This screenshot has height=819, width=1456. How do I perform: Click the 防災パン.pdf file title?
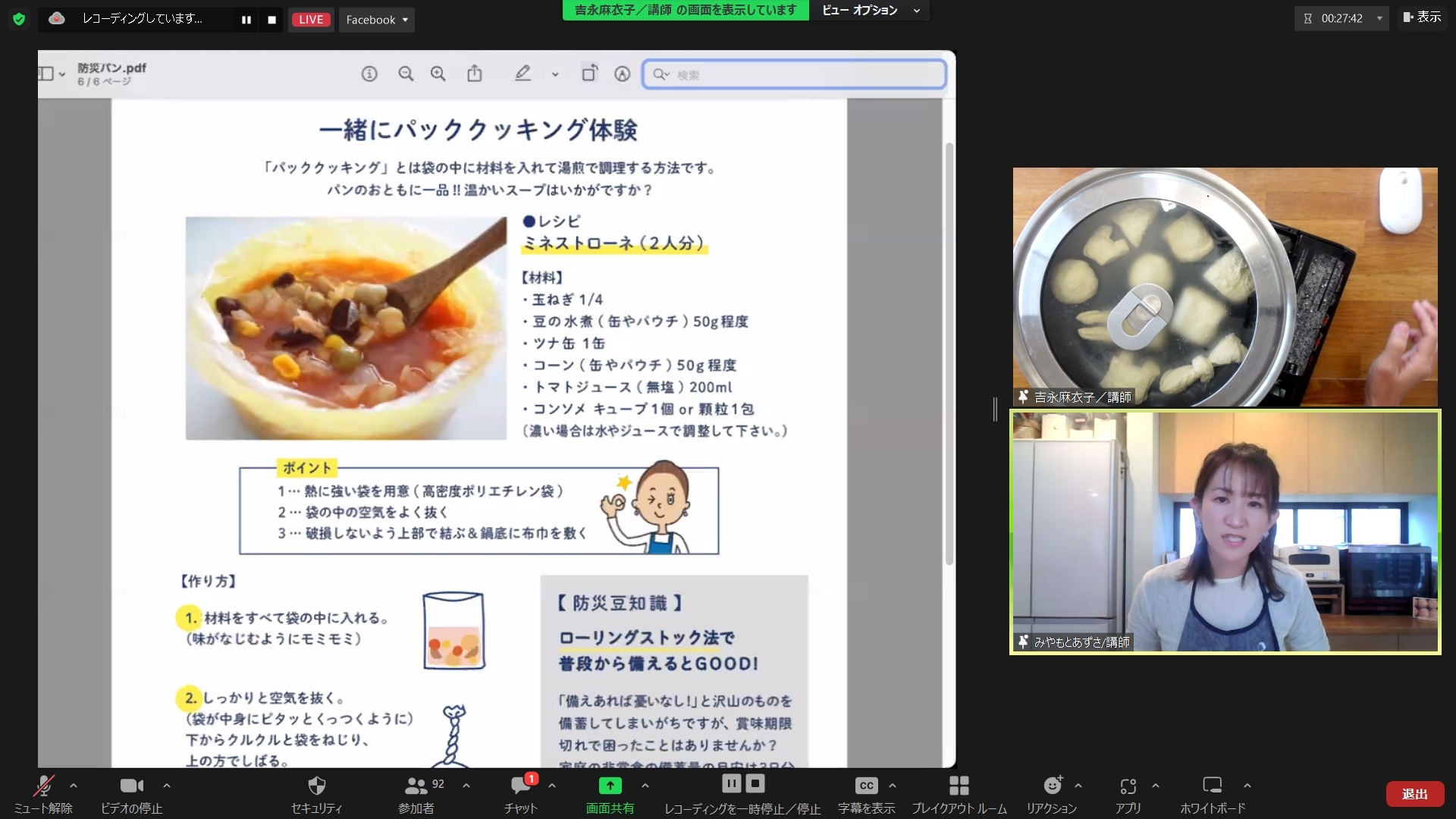coord(111,67)
